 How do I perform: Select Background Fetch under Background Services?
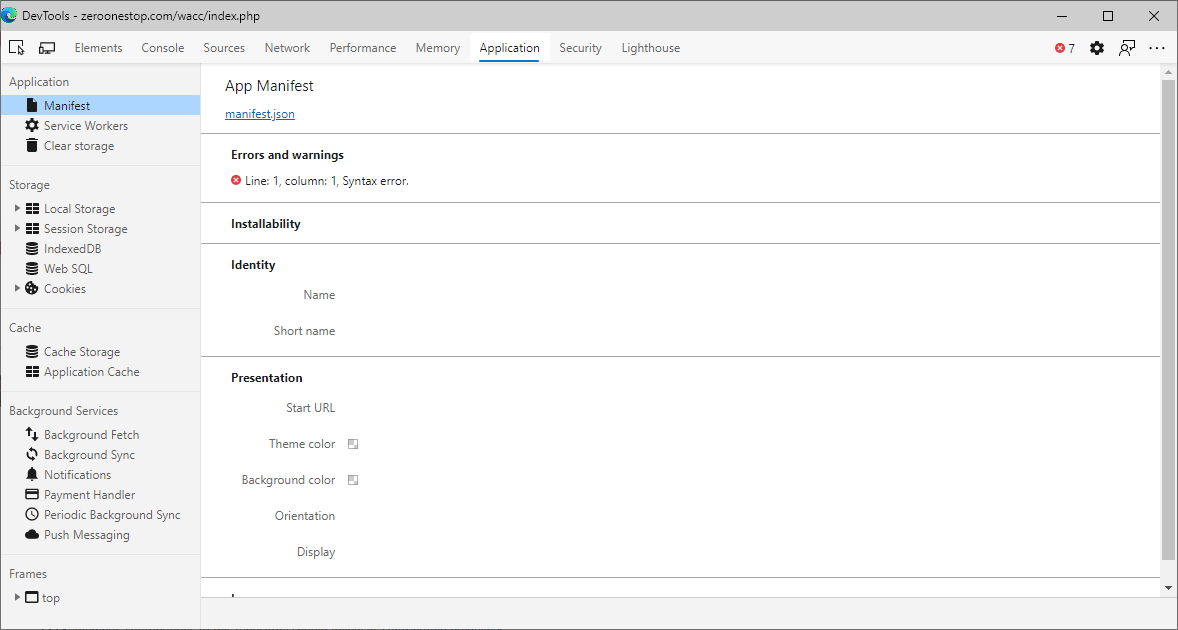tap(92, 434)
